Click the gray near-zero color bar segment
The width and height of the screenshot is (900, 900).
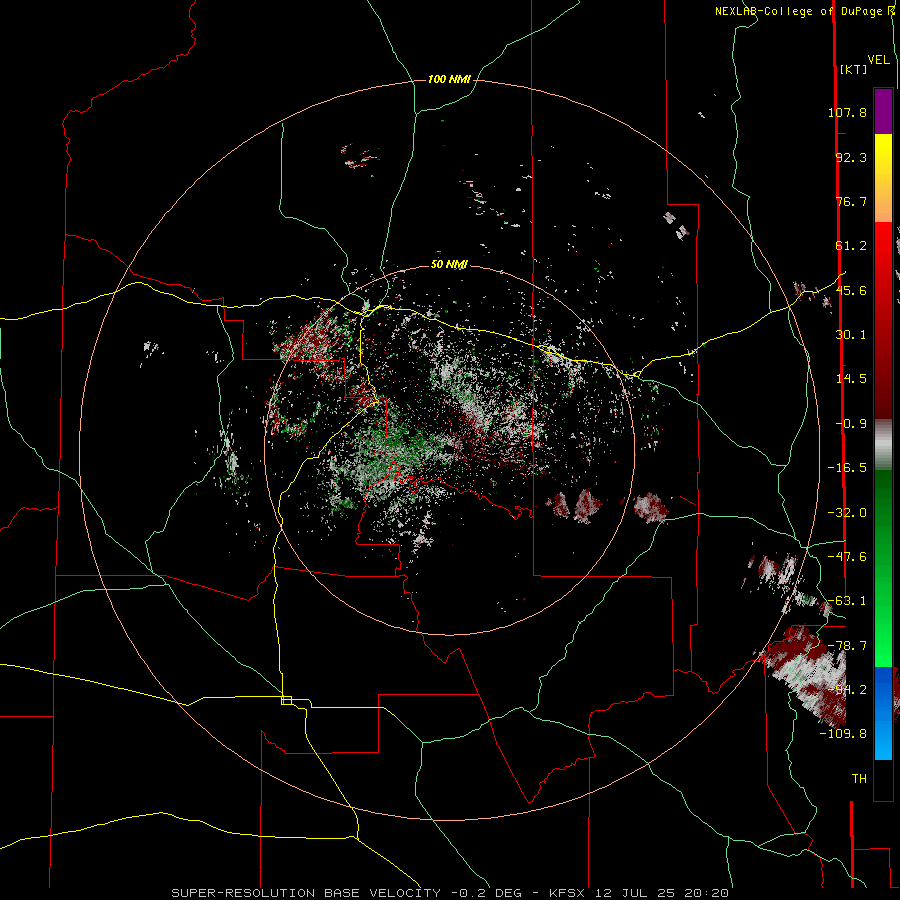883,444
